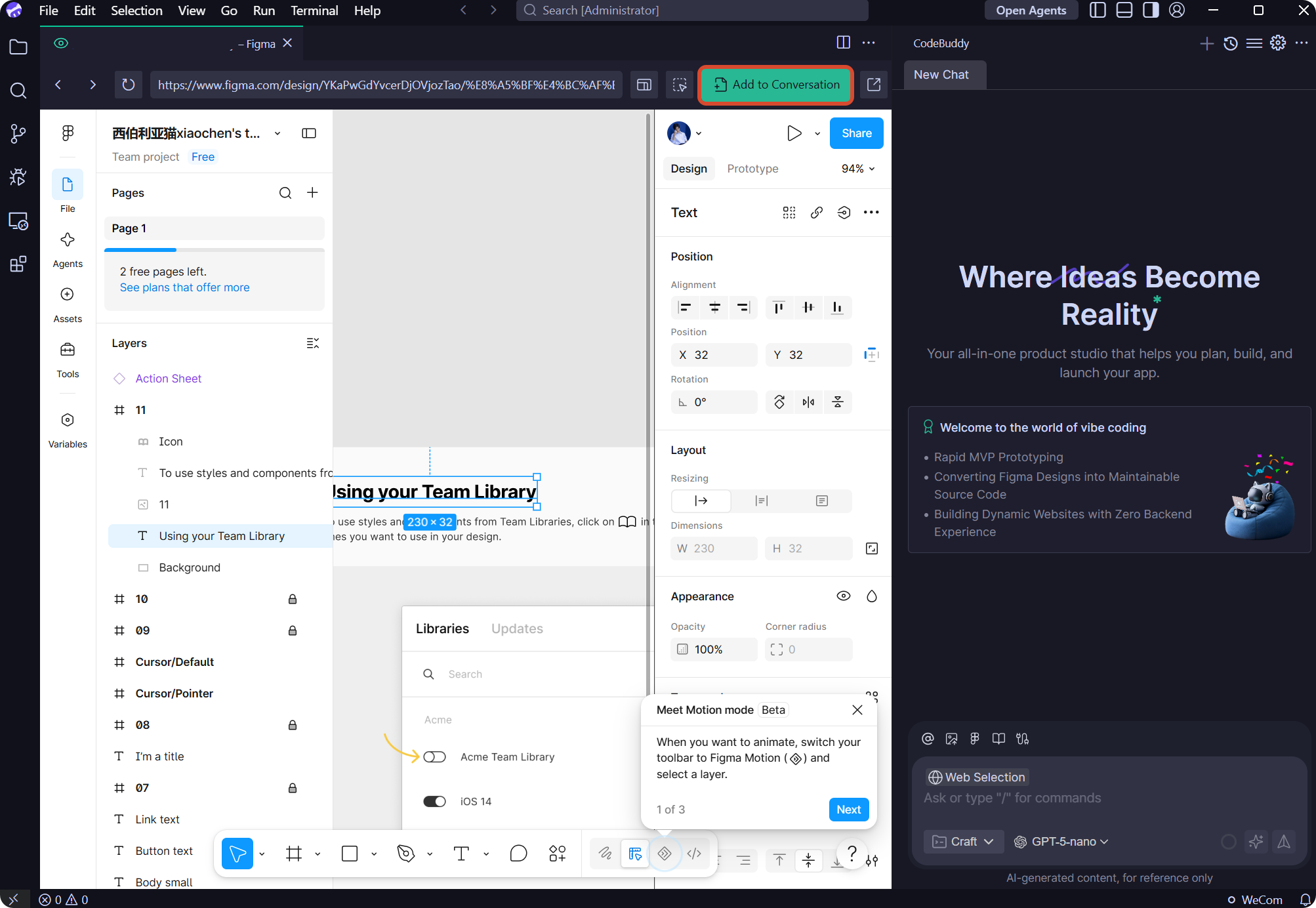1316x908 pixels.
Task: Switch to Figma Motion mode icon
Action: click(x=665, y=854)
